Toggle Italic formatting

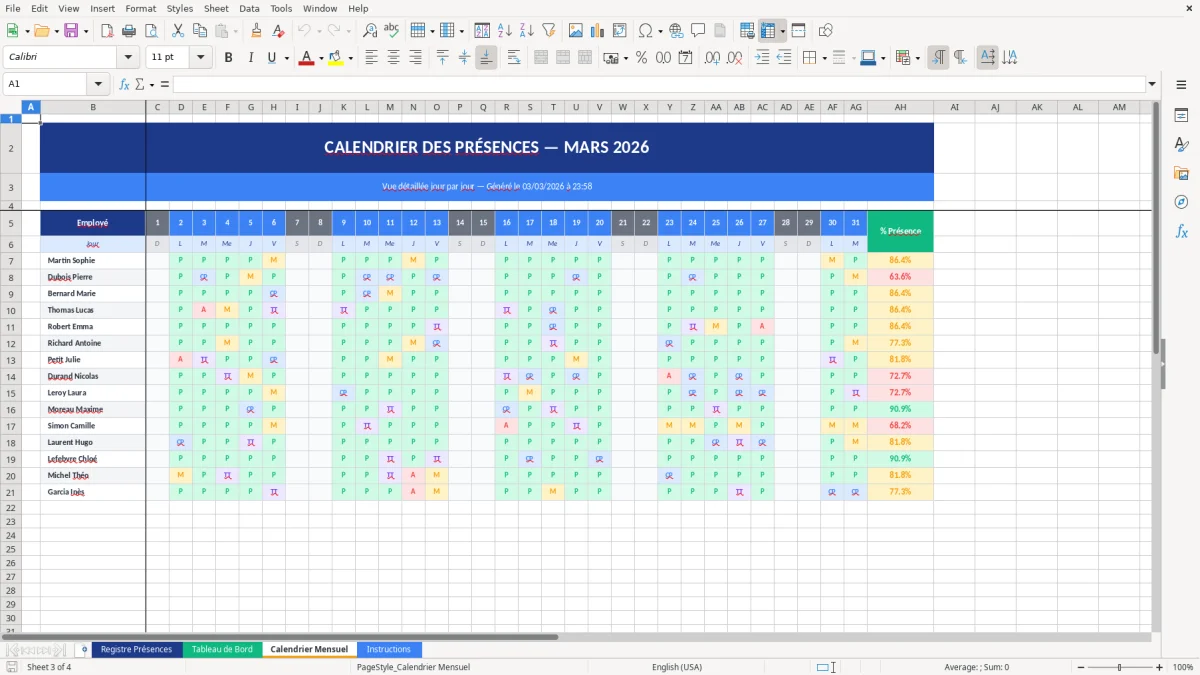(250, 58)
